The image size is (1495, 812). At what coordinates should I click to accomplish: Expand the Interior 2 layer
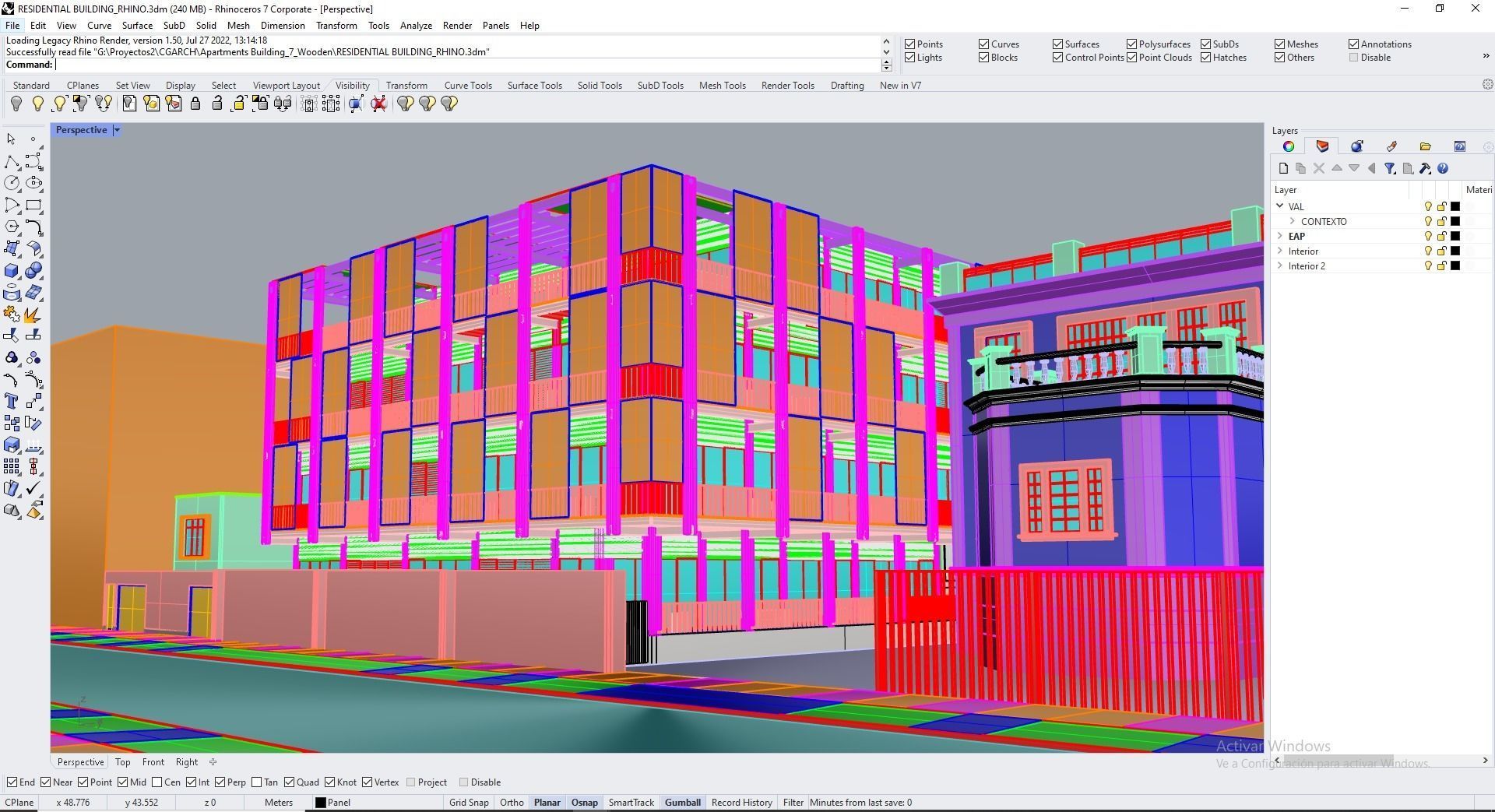(x=1279, y=265)
